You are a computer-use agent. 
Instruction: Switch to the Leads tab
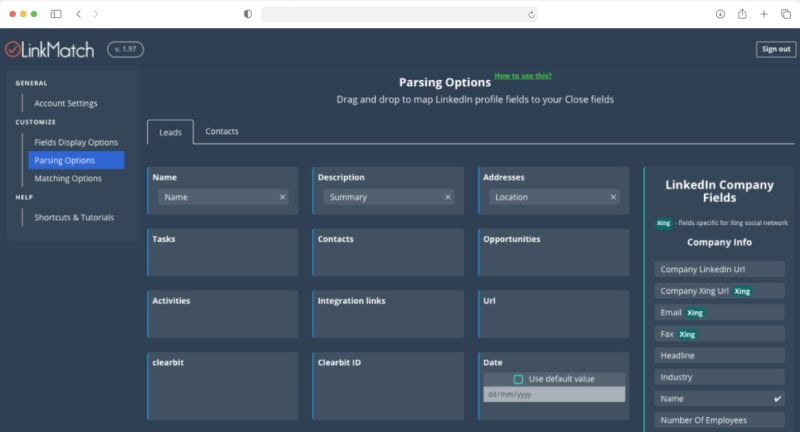tap(170, 132)
